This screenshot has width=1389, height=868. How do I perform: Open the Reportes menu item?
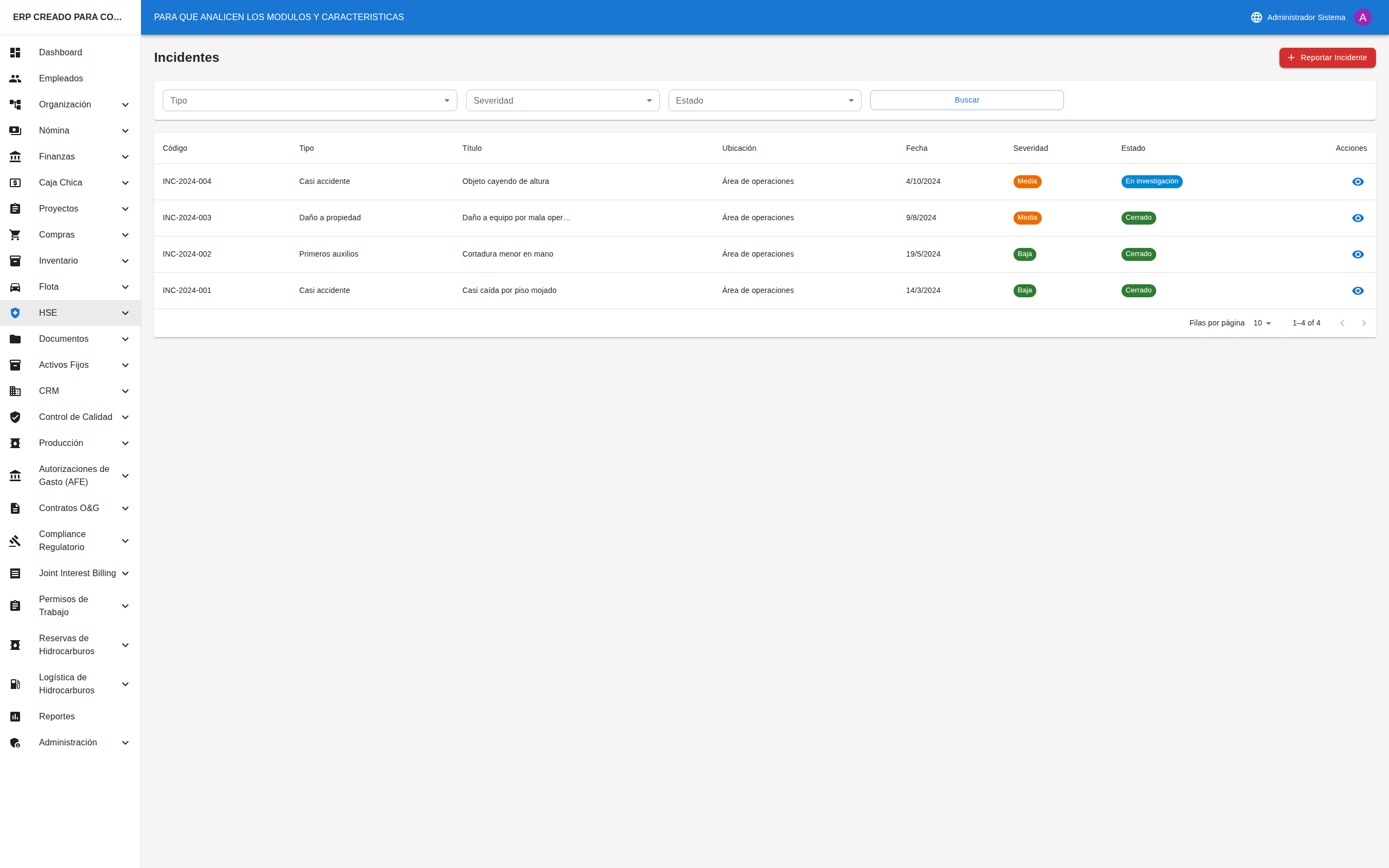pos(57,717)
